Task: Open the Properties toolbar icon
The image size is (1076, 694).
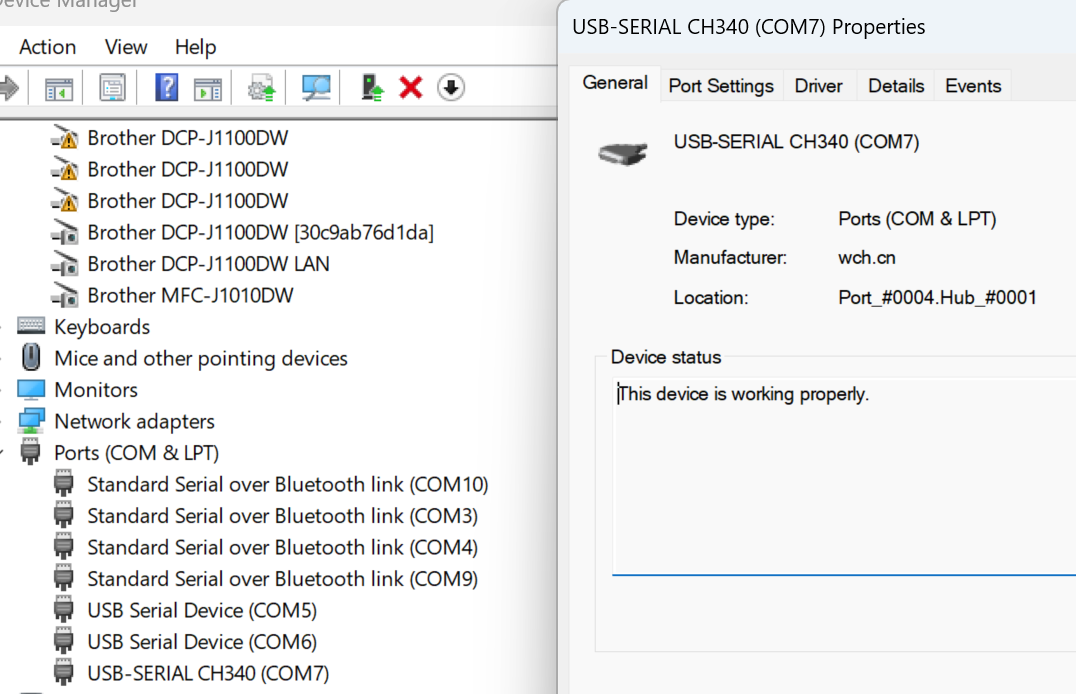Action: (112, 88)
